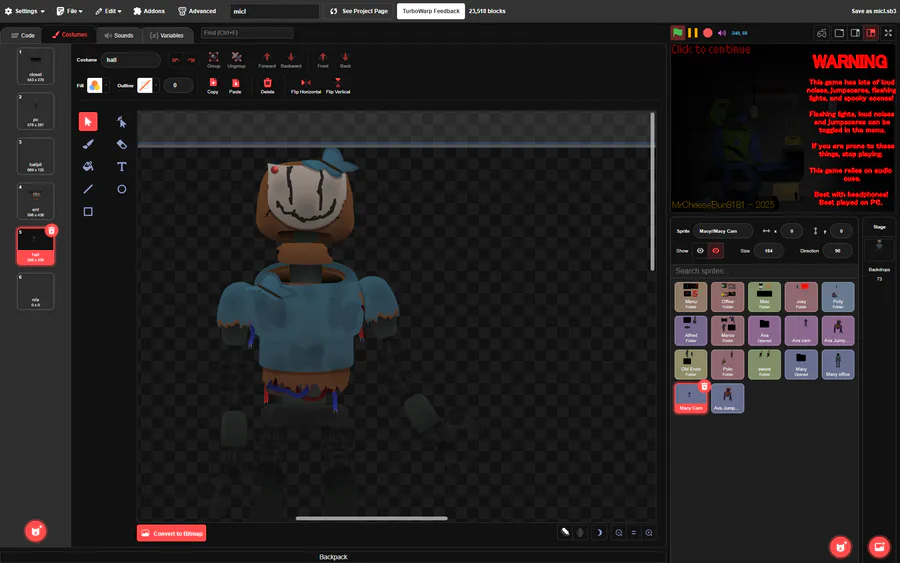This screenshot has height=563, width=900.
Task: Add a new costume
Action: 36,531
